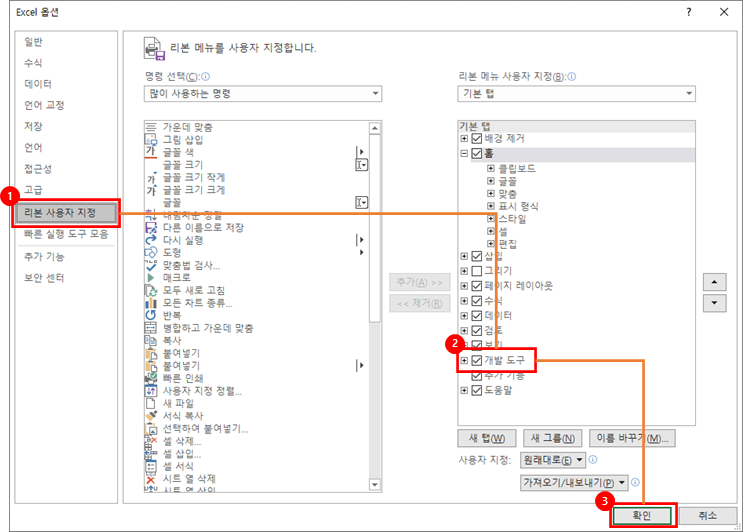Select the 모든 차트 종류 icon
Image resolution: width=743 pixels, height=532 pixels.
[151, 303]
